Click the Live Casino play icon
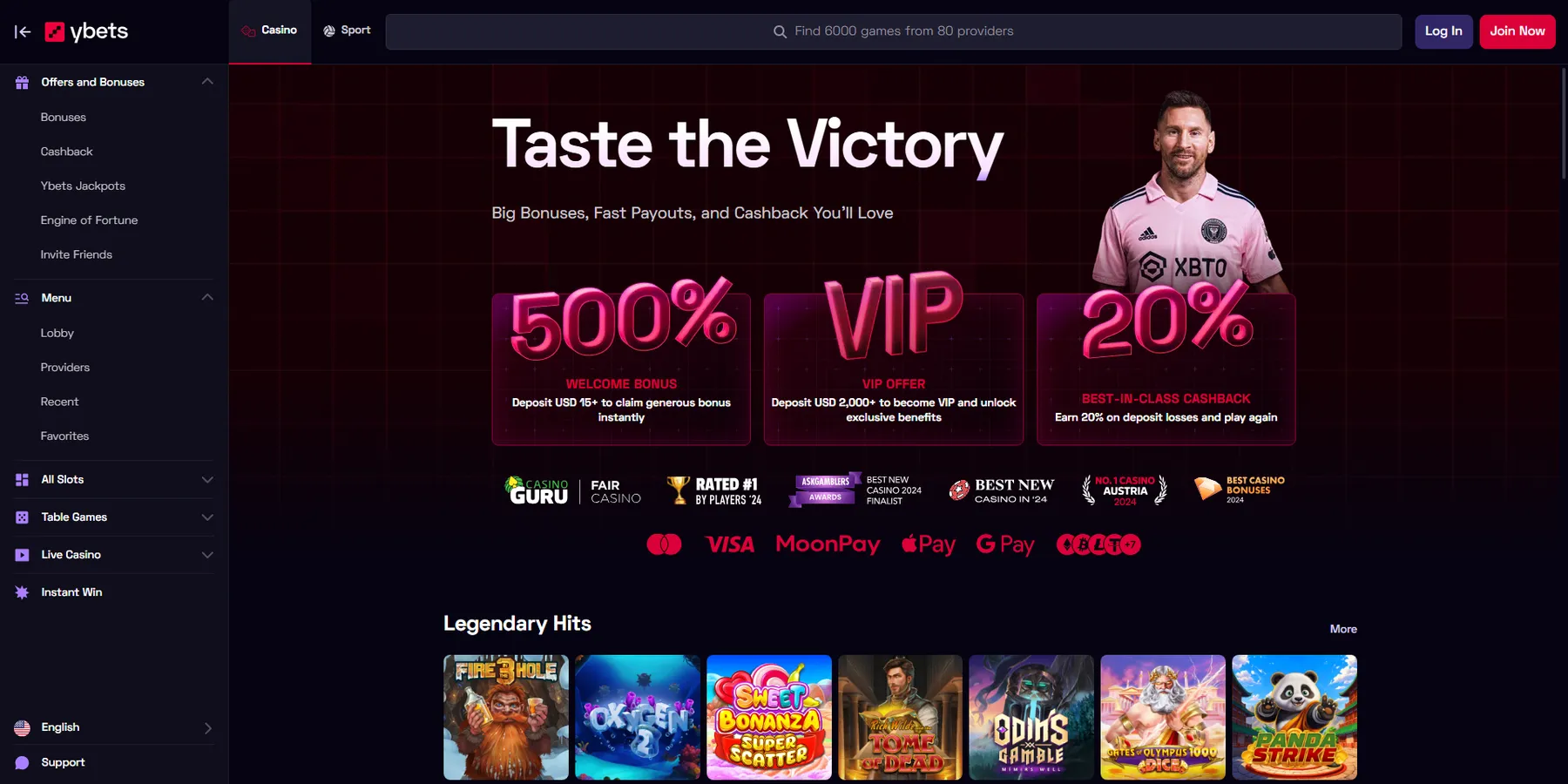 point(23,555)
